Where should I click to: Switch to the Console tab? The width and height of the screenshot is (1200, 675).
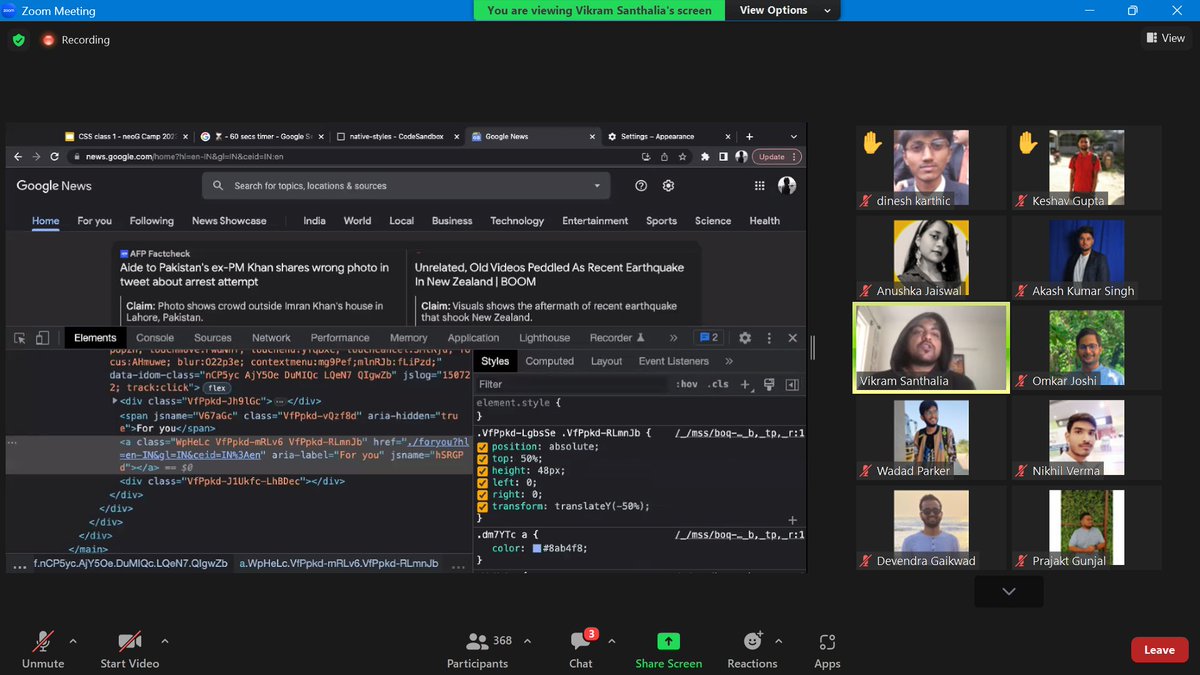[155, 338]
